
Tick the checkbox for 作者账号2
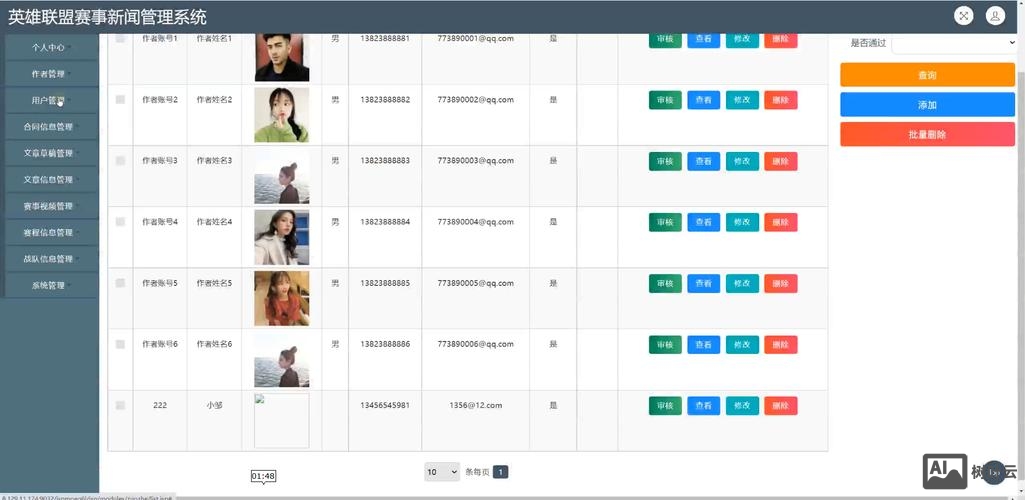pyautogui.click(x=120, y=100)
